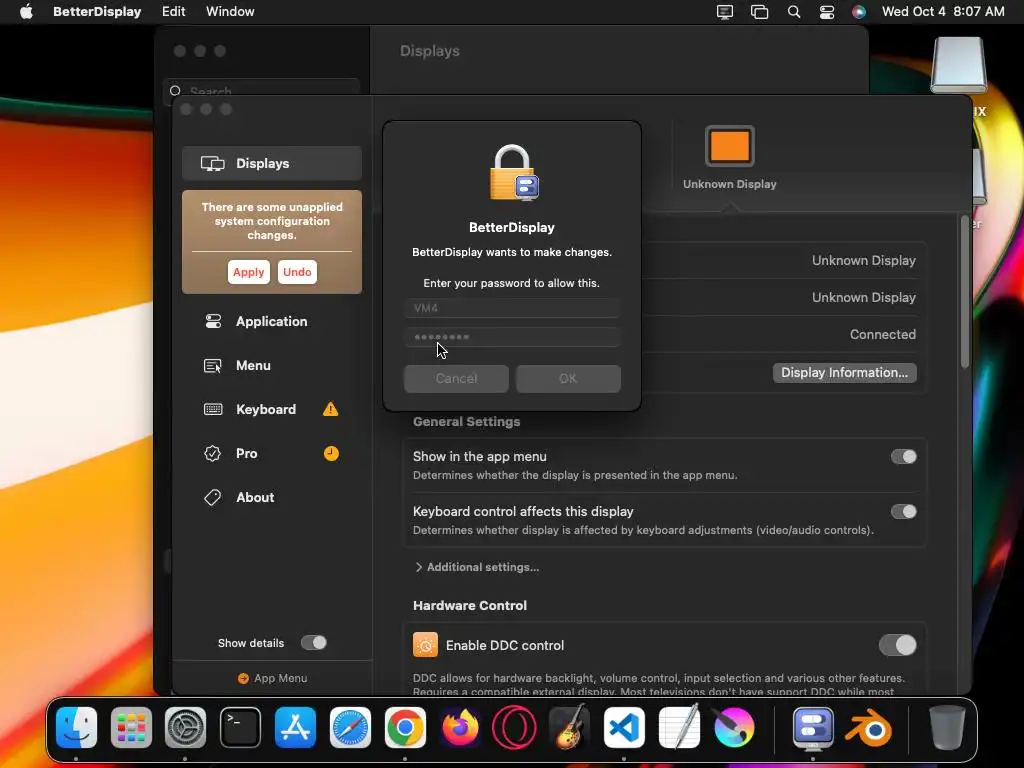Cancel the password dialog

pyautogui.click(x=456, y=379)
